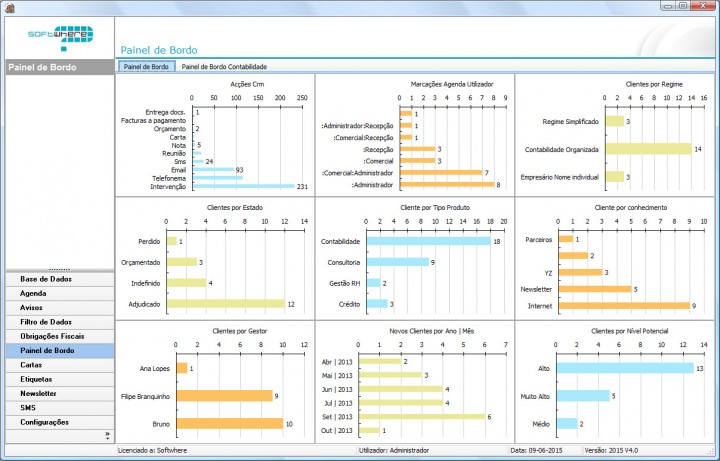Click the Médio bar valued 2
The image size is (720, 461).
click(x=567, y=424)
